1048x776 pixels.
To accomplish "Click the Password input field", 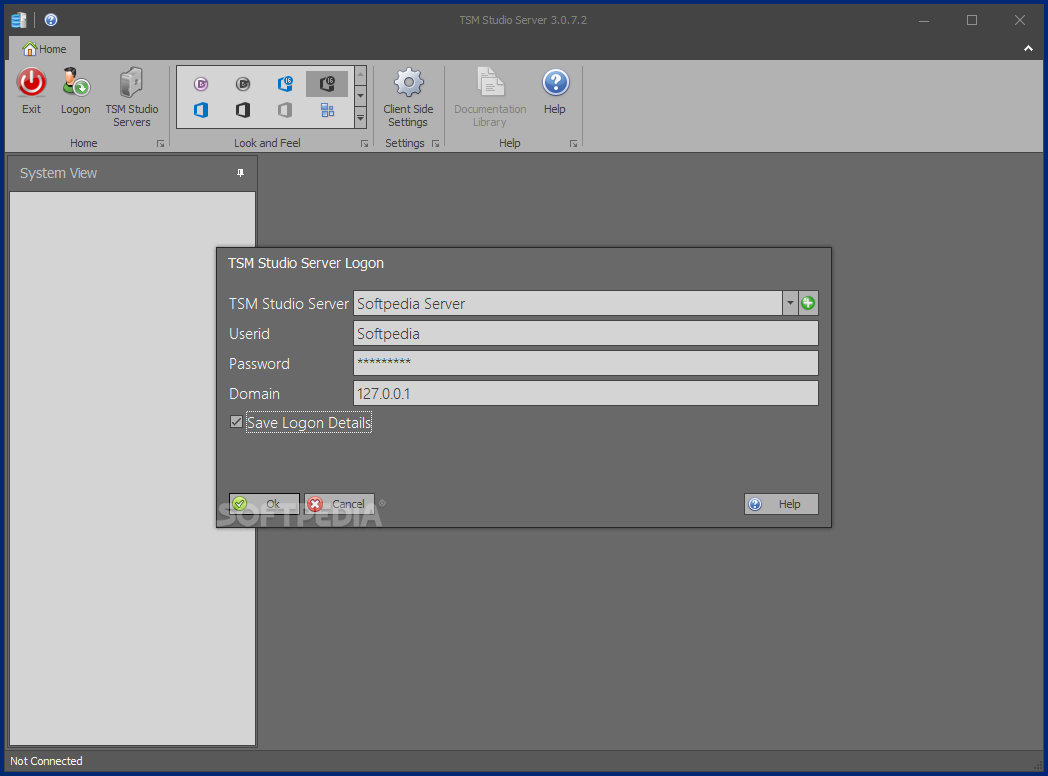I will [585, 364].
